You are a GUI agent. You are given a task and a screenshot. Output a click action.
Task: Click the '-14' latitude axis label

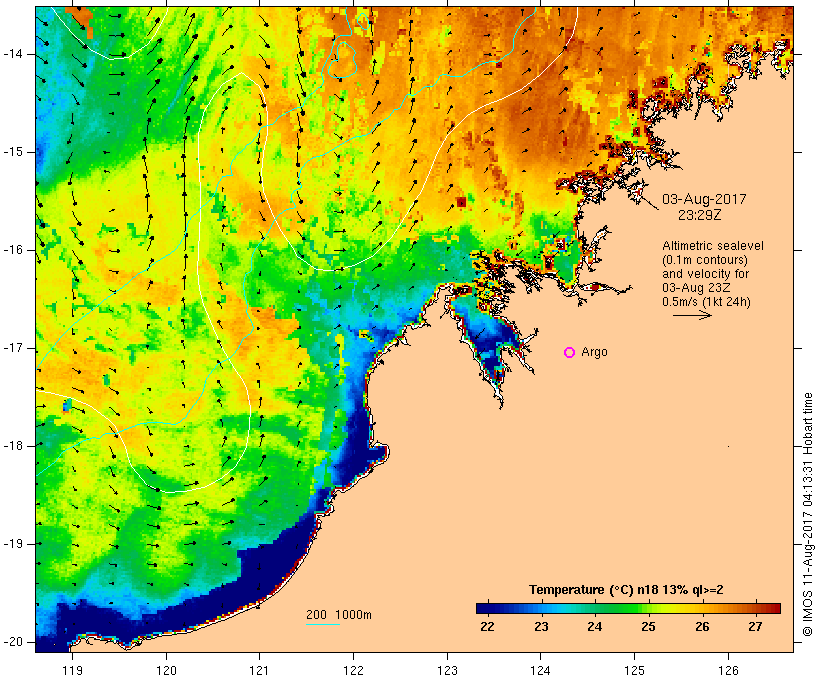coord(12,54)
